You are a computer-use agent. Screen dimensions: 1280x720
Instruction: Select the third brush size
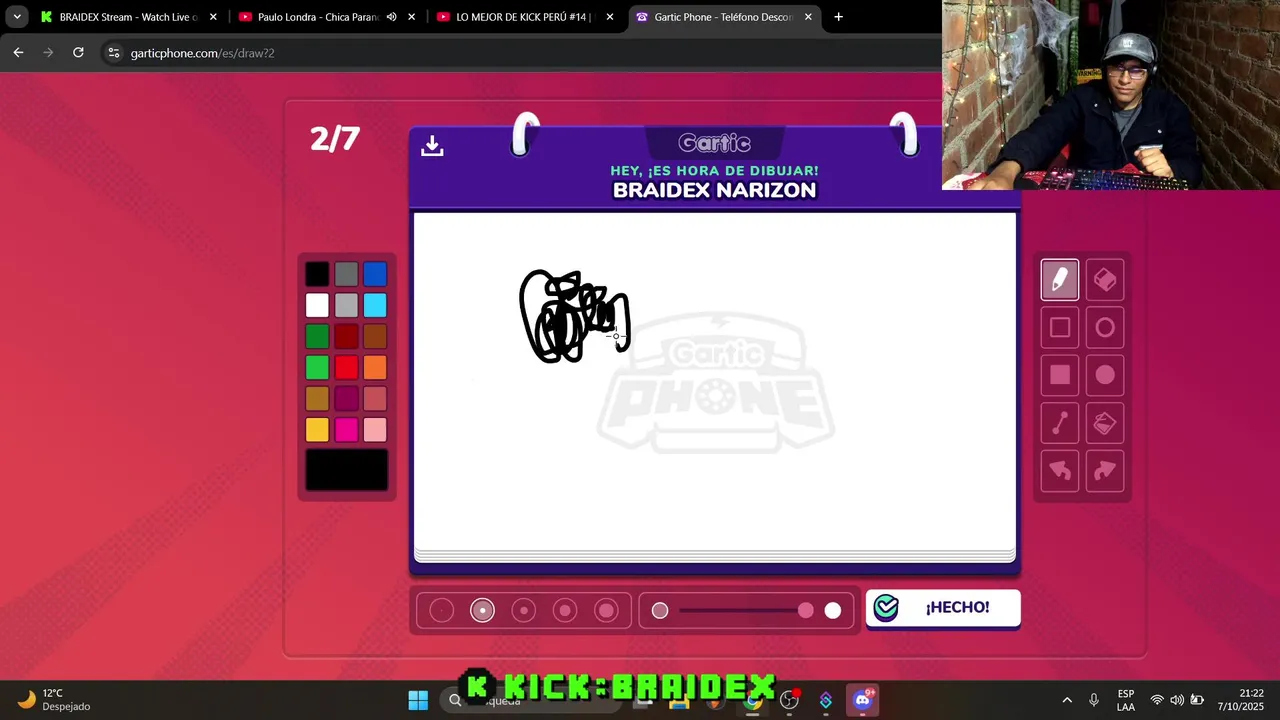(x=524, y=610)
